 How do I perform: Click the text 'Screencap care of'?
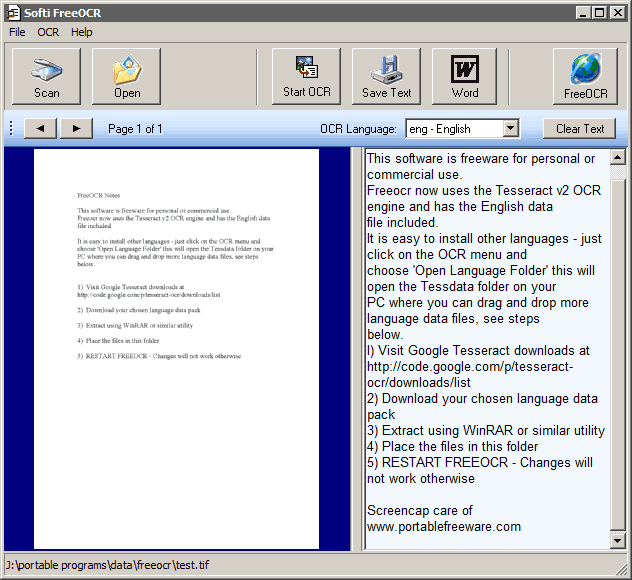pos(420,511)
